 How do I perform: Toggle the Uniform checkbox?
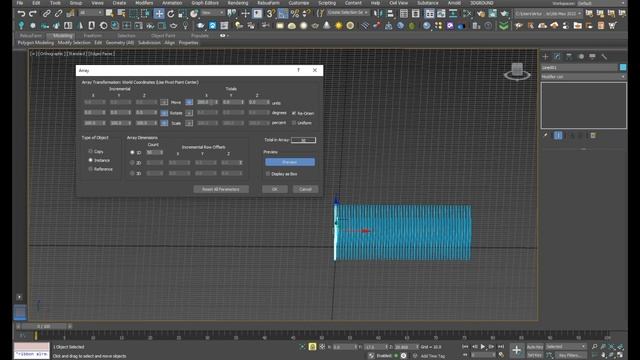(294, 122)
